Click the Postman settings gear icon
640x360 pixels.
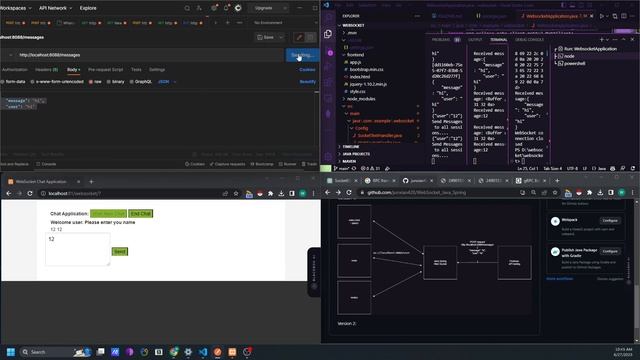pyautogui.click(x=213, y=8)
